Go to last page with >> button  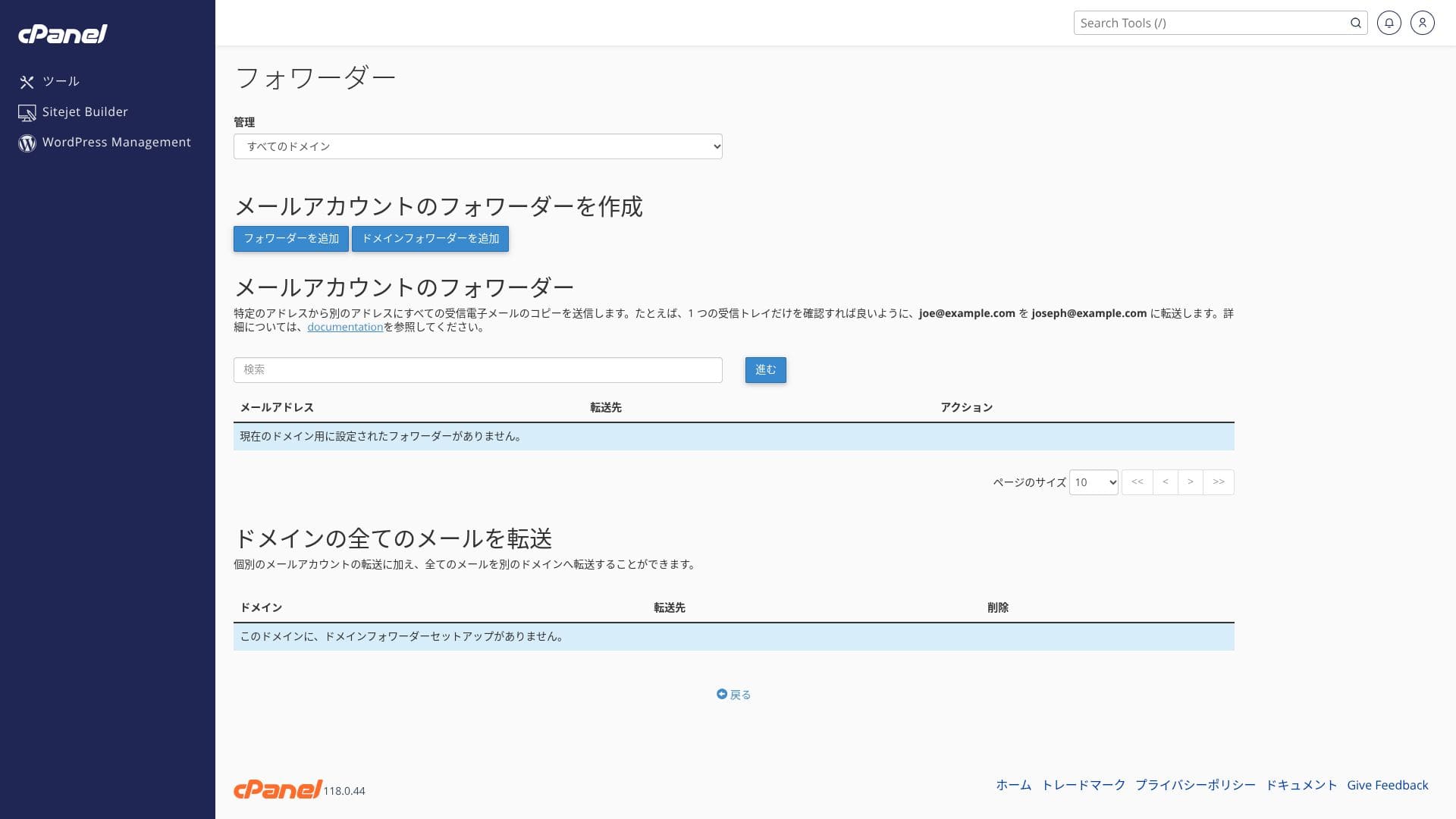point(1218,482)
